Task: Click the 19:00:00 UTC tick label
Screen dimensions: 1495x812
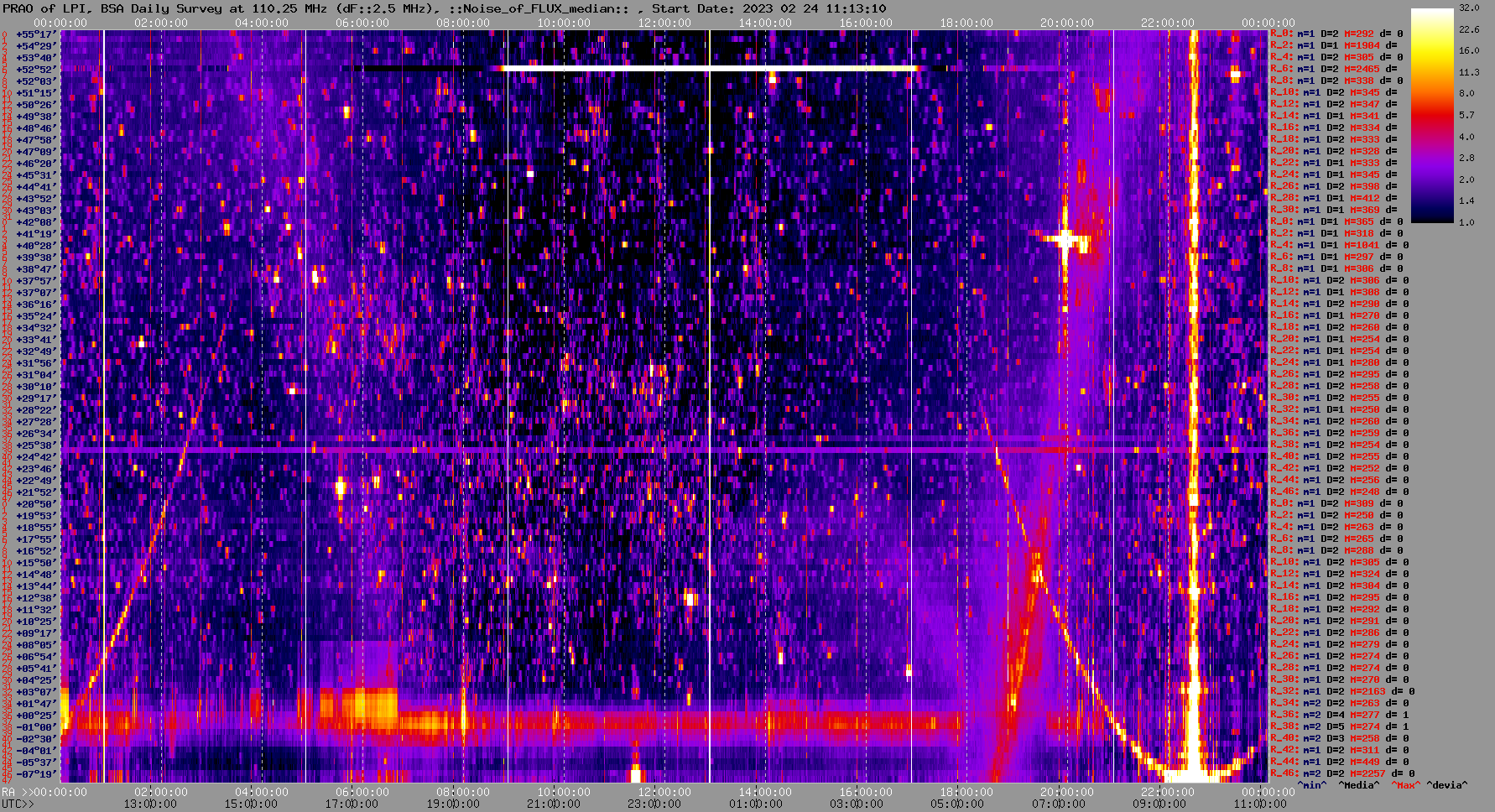Action: tap(452, 804)
